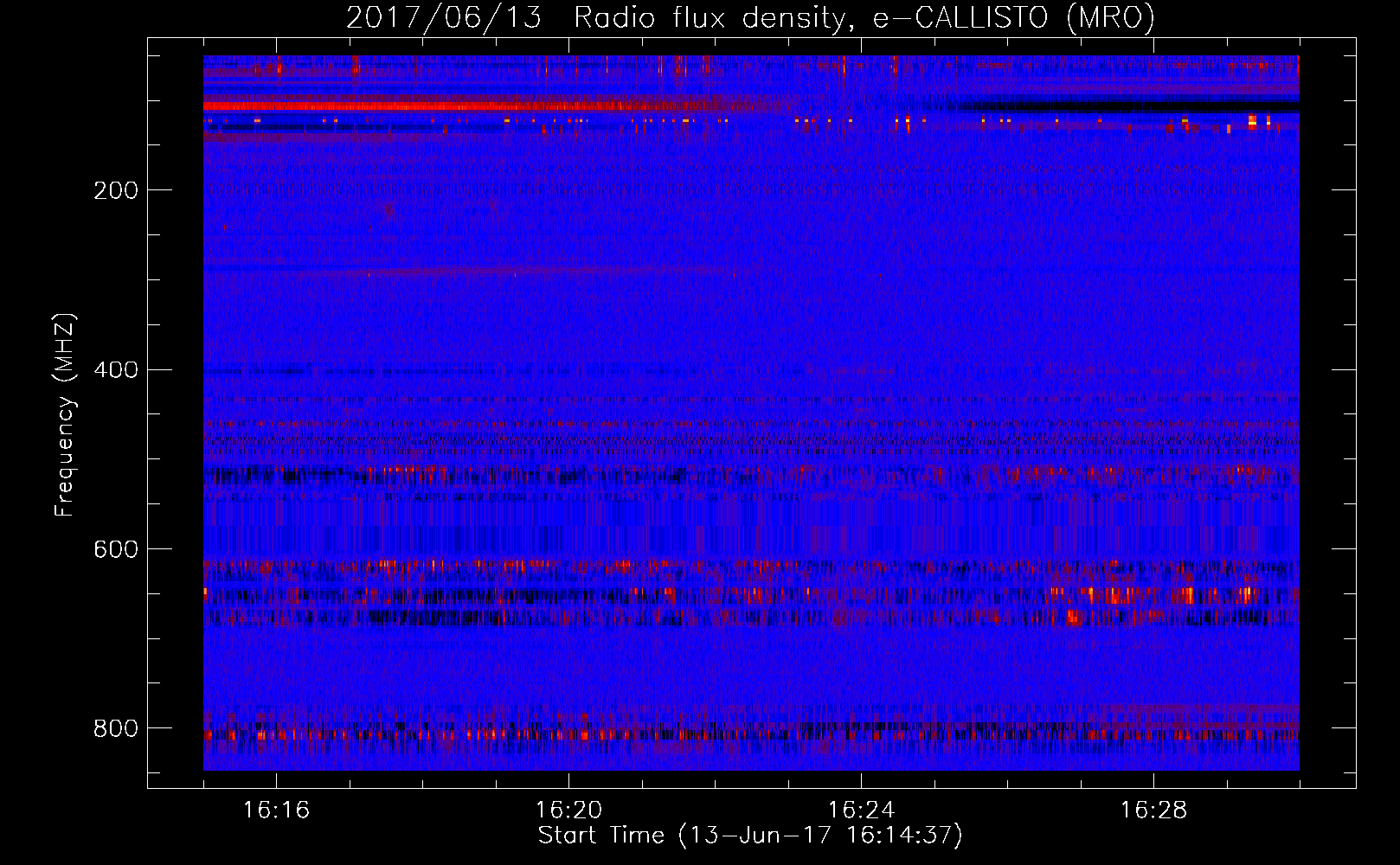1400x865 pixels.
Task: Click the 600 frequency tick label
Action: [x=116, y=549]
